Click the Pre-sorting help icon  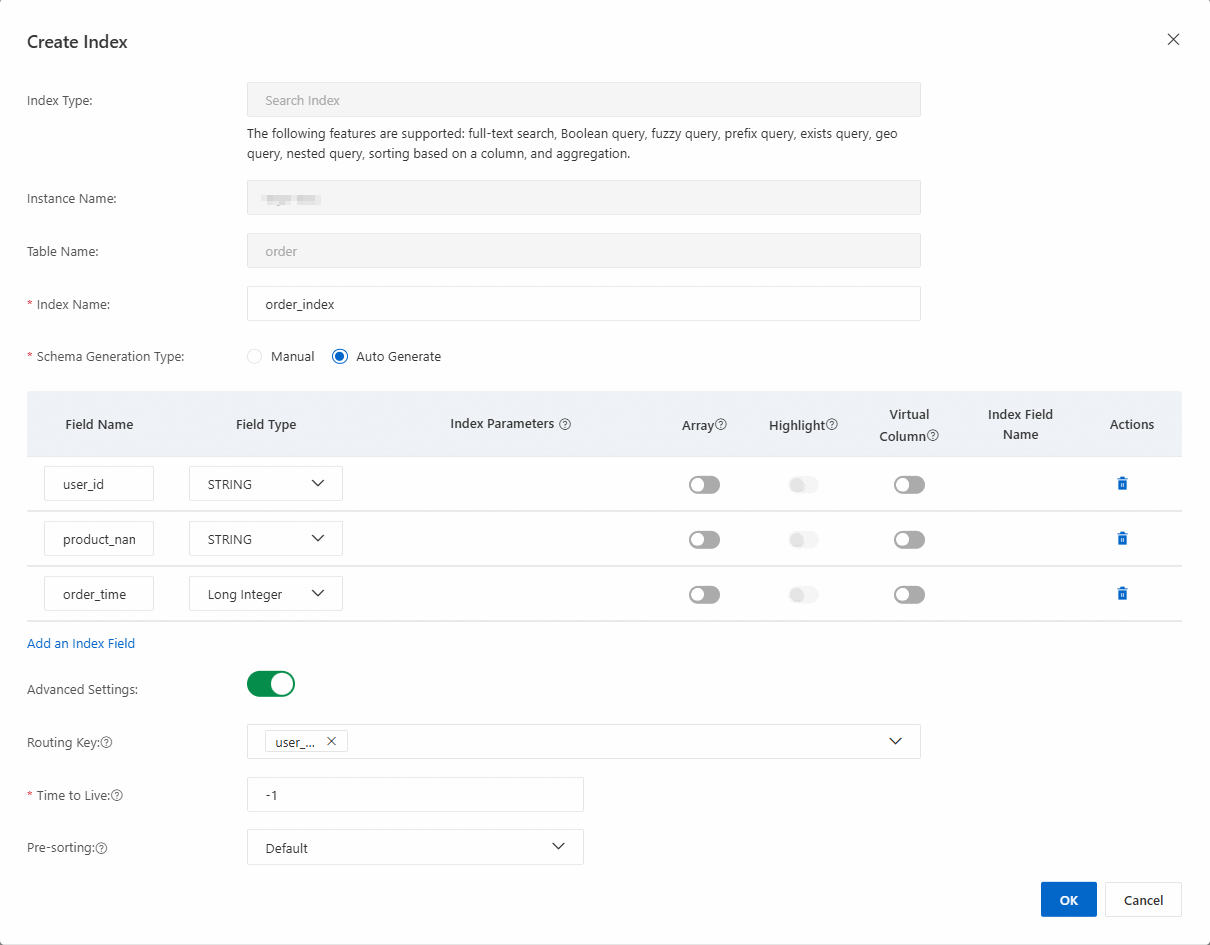click(101, 848)
